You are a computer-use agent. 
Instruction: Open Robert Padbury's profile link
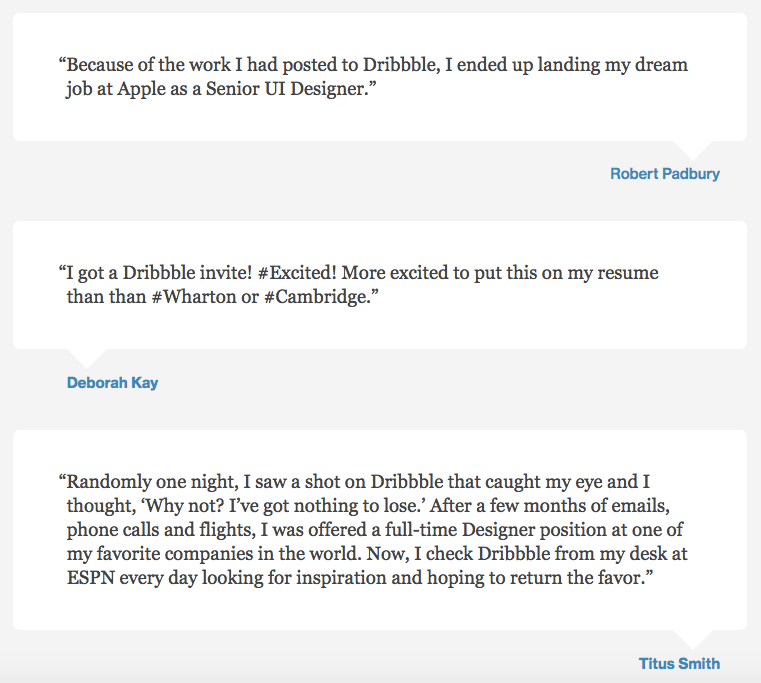[664, 174]
